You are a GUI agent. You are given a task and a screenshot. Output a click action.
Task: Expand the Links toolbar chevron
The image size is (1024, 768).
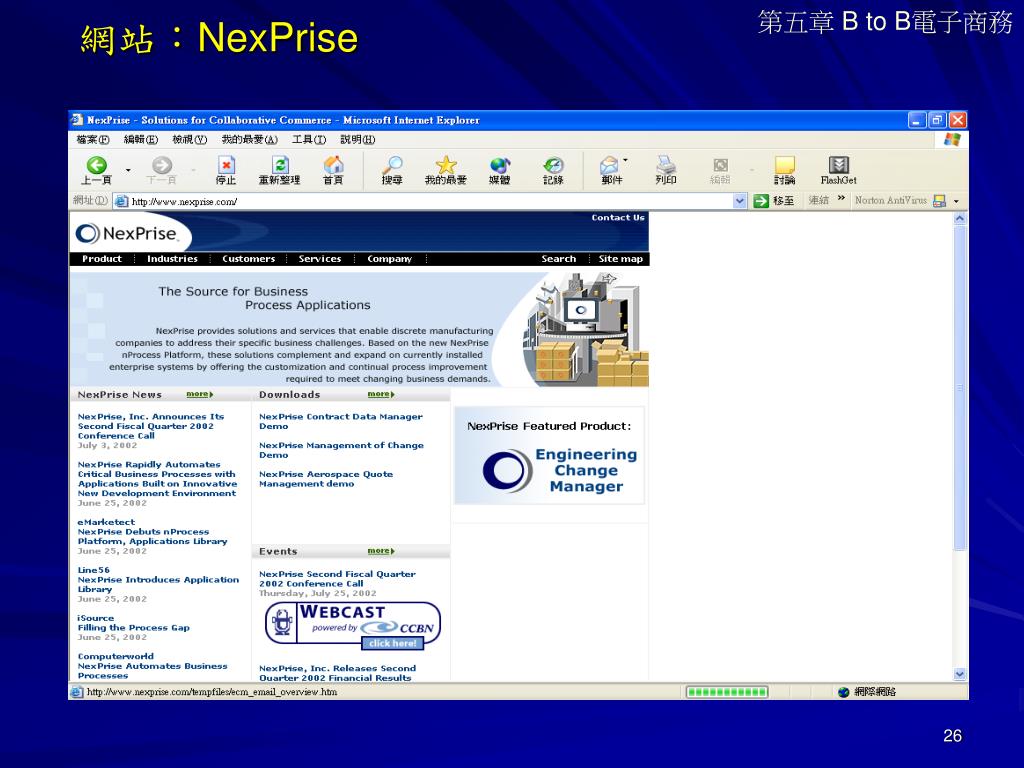pos(841,199)
